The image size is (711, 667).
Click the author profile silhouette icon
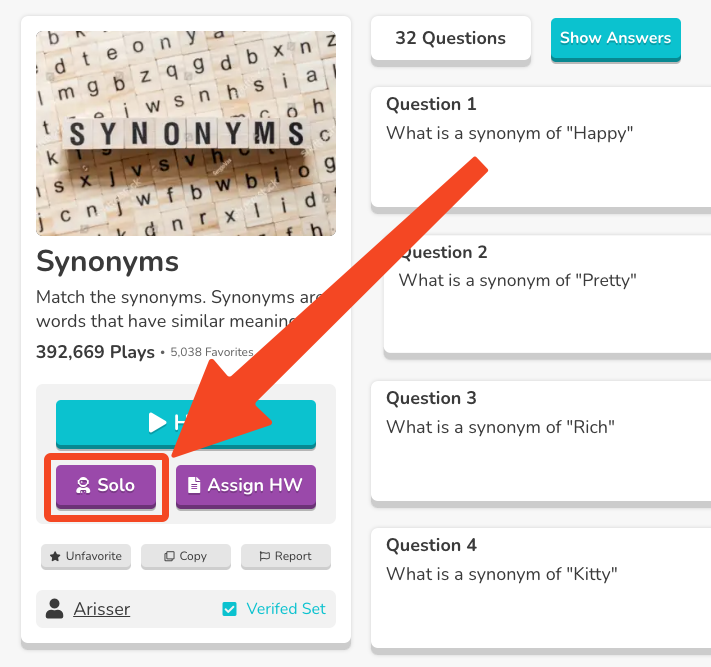click(x=55, y=609)
